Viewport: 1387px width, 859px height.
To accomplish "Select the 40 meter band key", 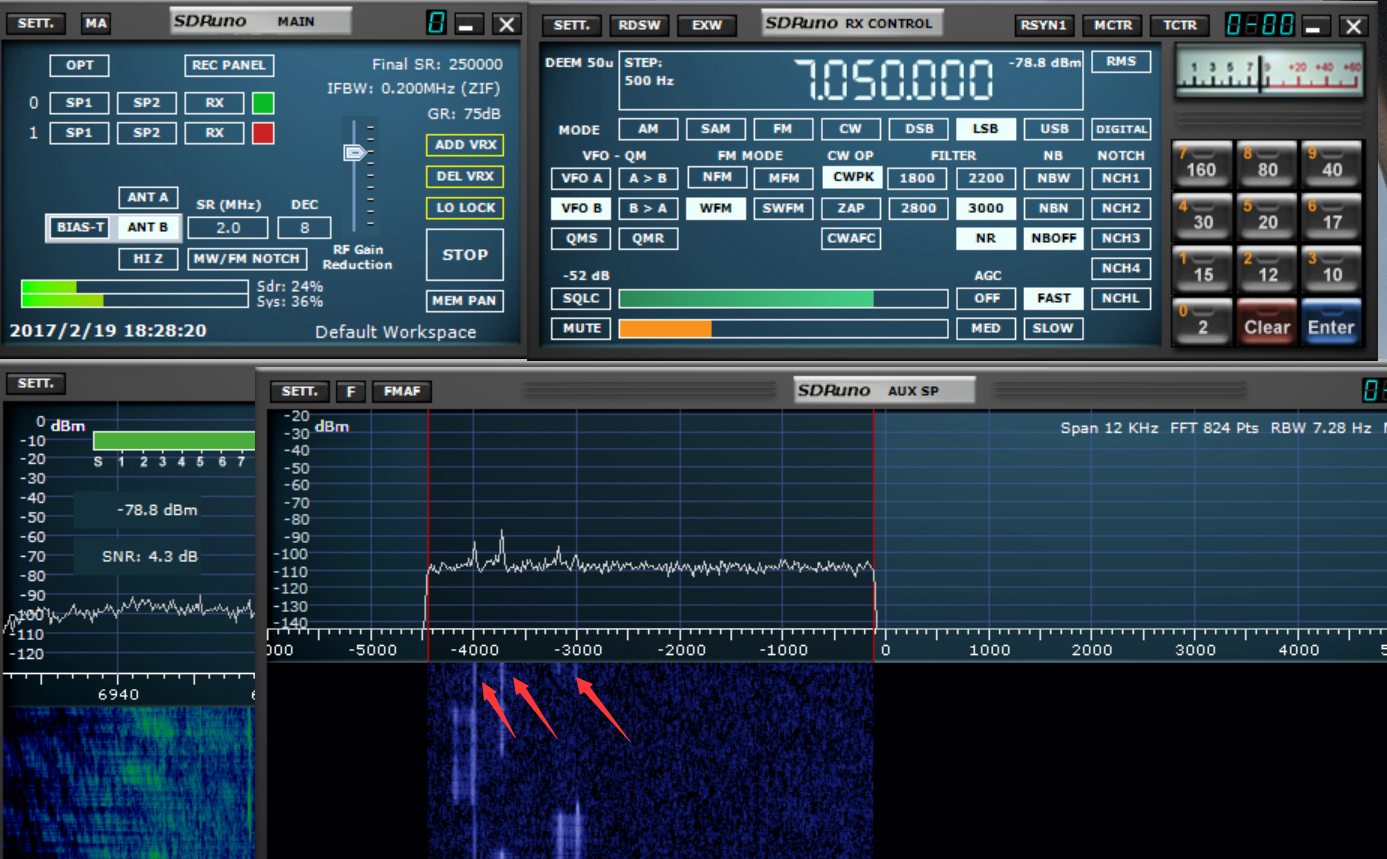I will click(1332, 163).
